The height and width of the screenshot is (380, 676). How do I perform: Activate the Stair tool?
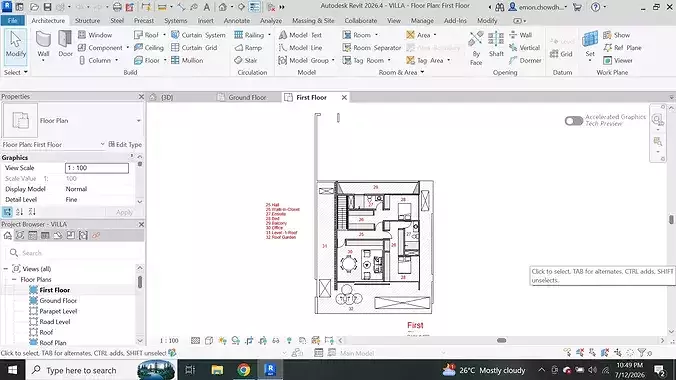(246, 60)
